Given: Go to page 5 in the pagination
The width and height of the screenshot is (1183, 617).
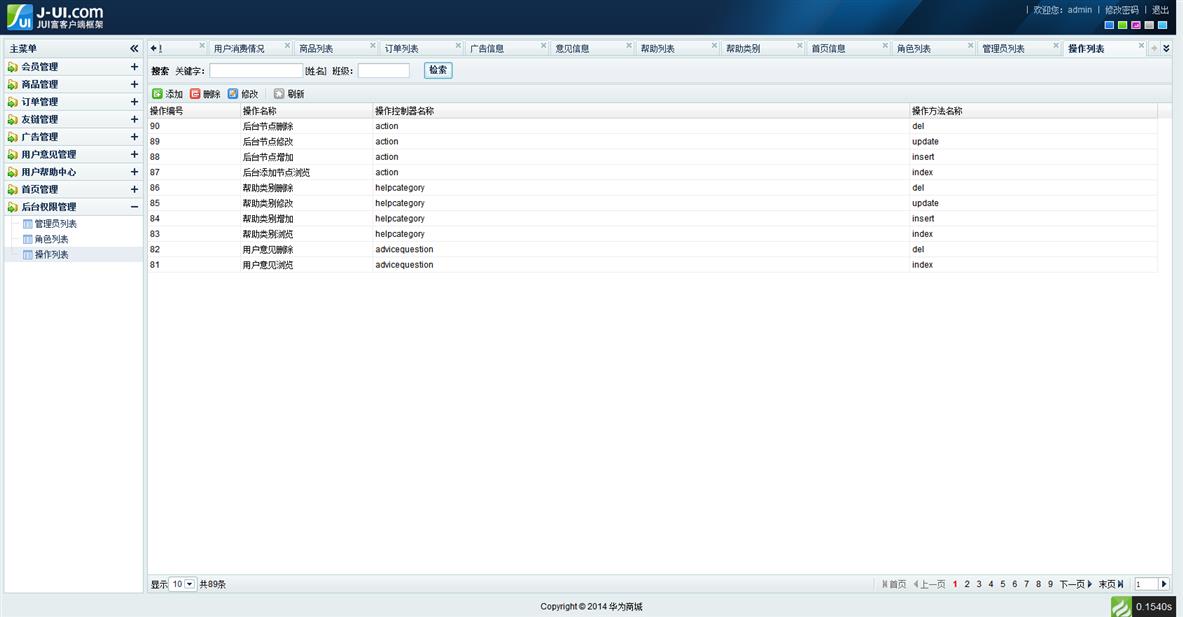Looking at the screenshot, I should tap(1003, 584).
